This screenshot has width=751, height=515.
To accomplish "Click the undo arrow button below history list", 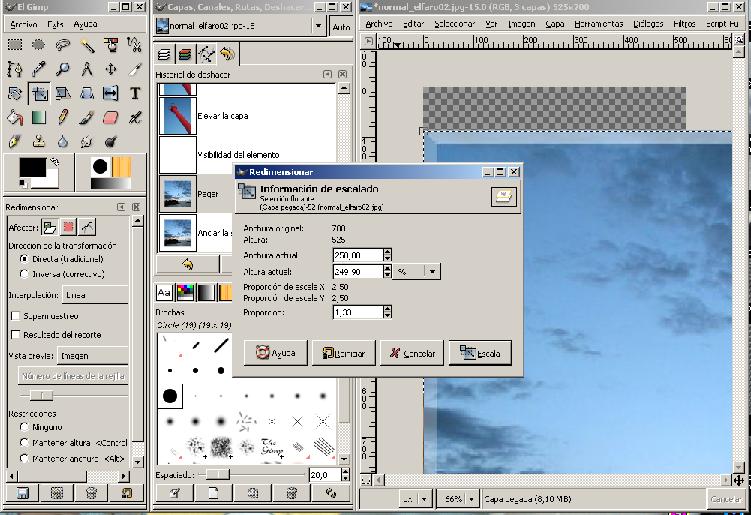I will point(188,264).
